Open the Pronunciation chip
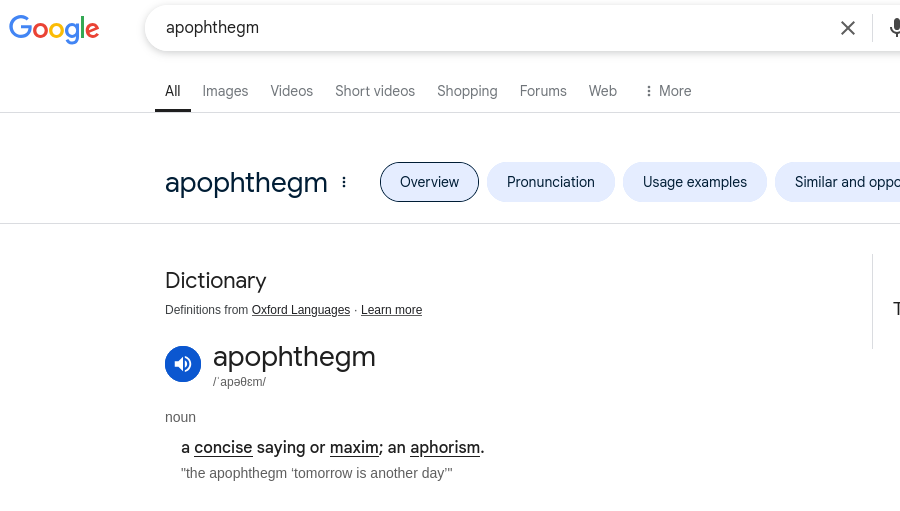 click(550, 182)
